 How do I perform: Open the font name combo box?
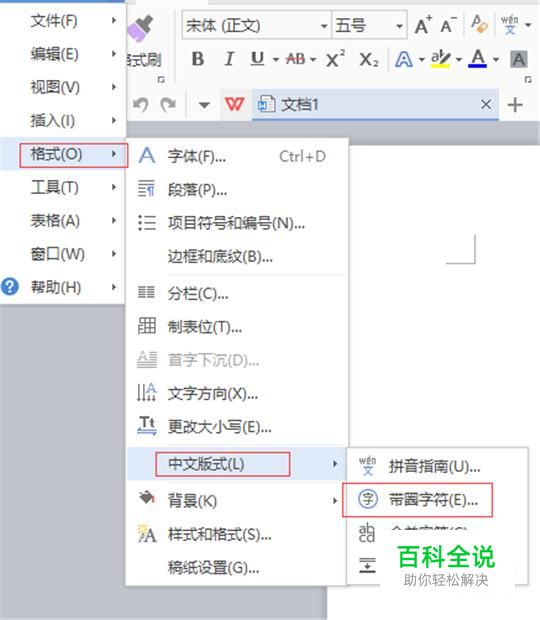click(256, 26)
